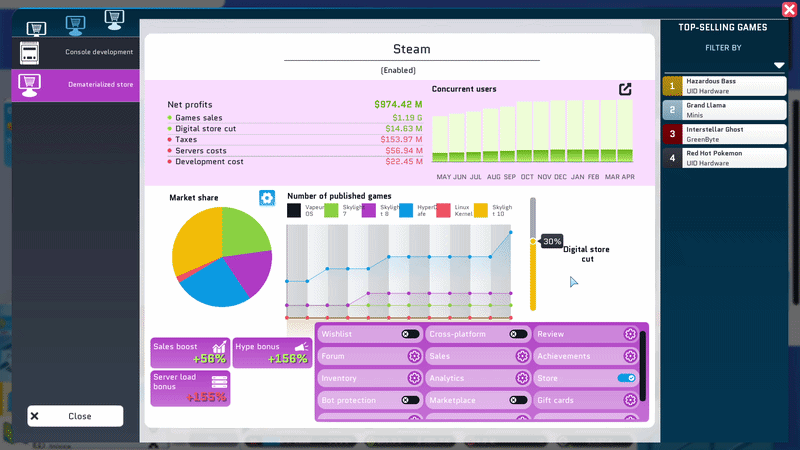Click the Linux Kernel red legend swatch
Image resolution: width=800 pixels, height=450 pixels.
[443, 210]
